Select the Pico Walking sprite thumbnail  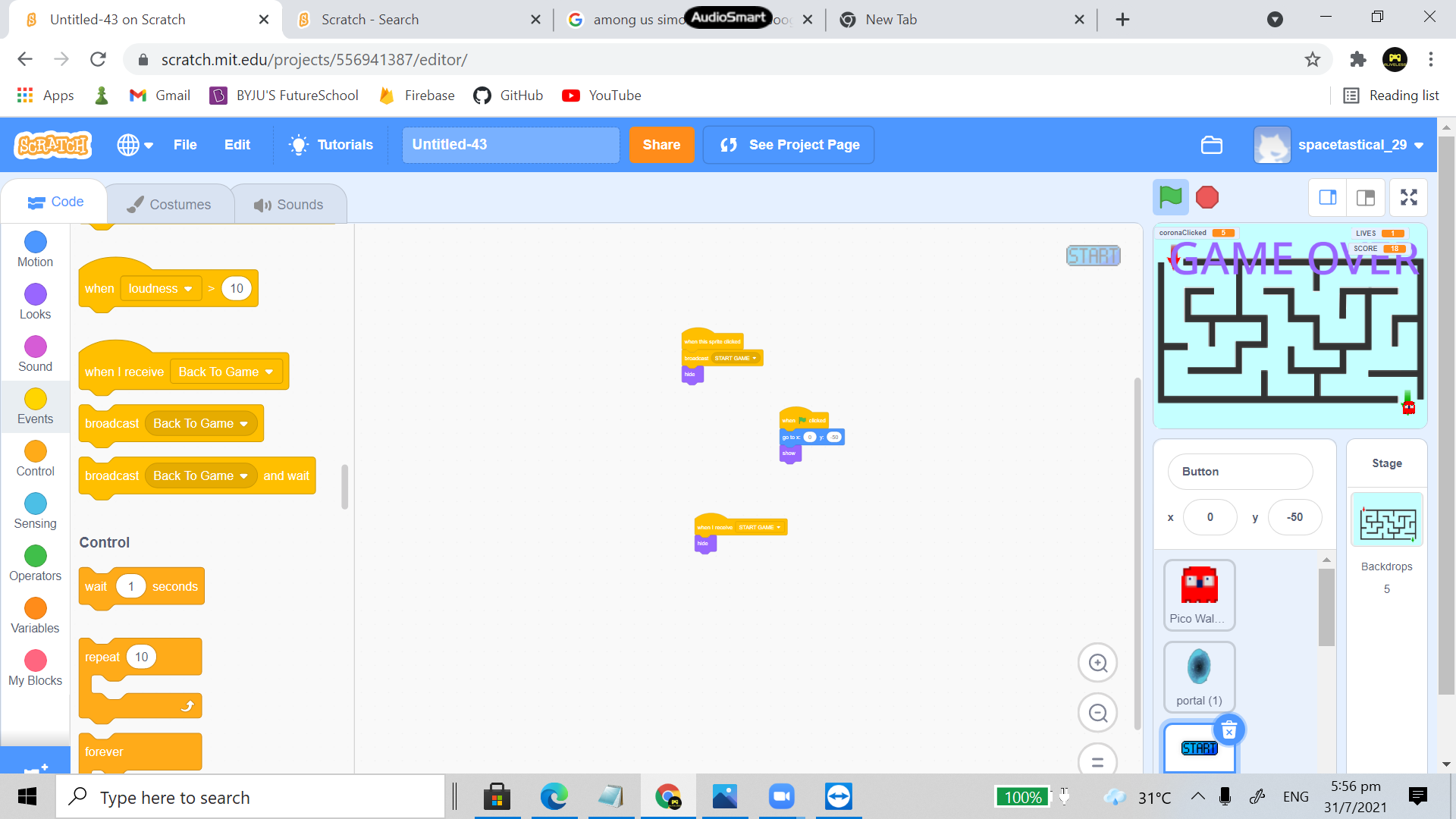pyautogui.click(x=1199, y=595)
